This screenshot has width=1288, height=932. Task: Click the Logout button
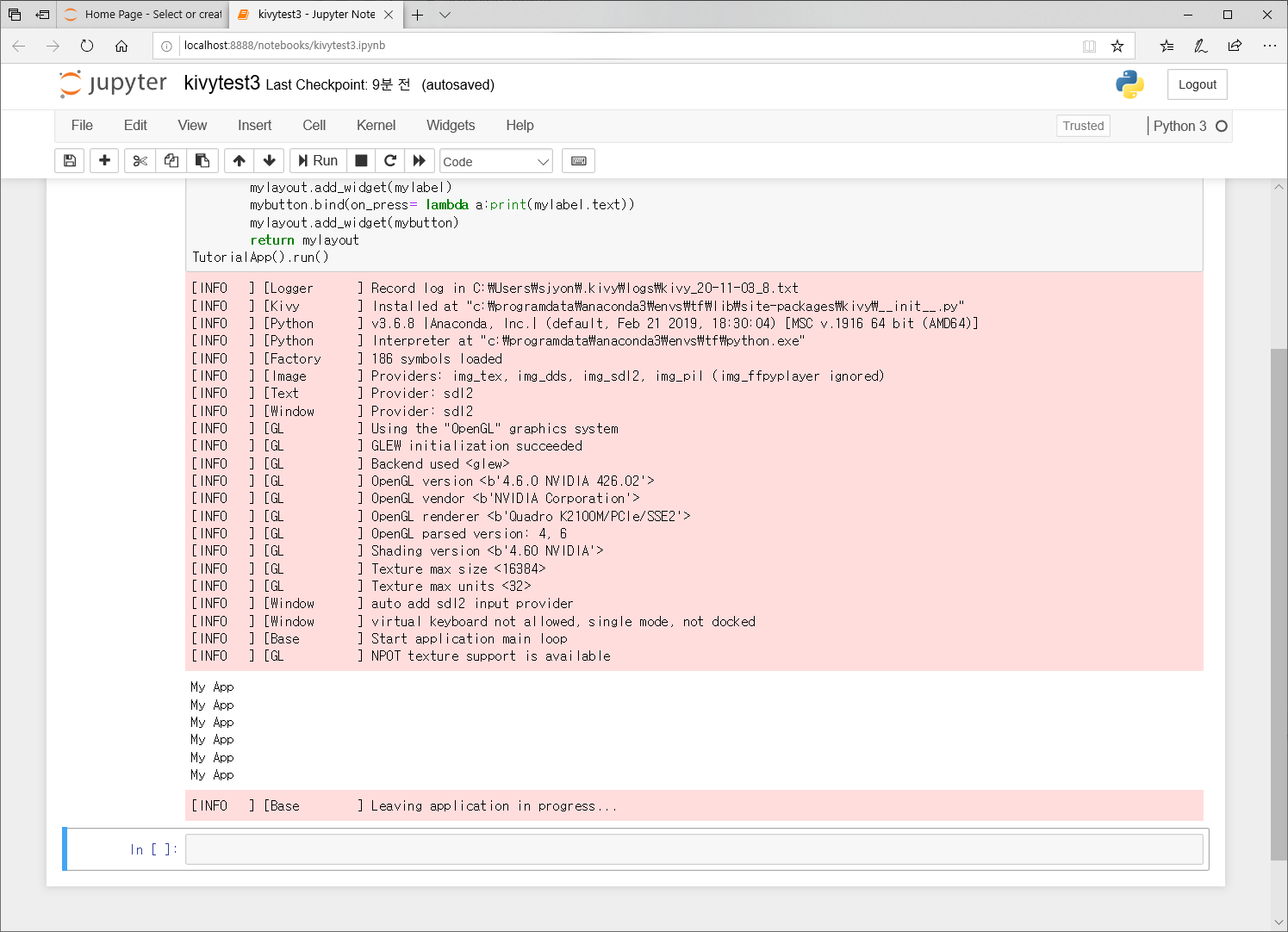[x=1197, y=84]
